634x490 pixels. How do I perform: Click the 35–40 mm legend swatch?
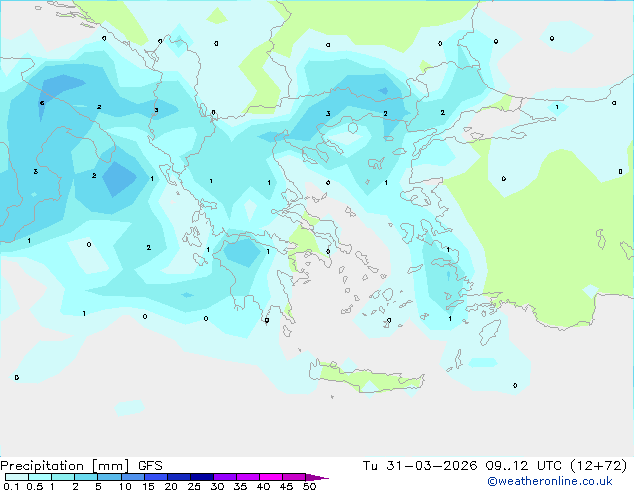point(247,477)
